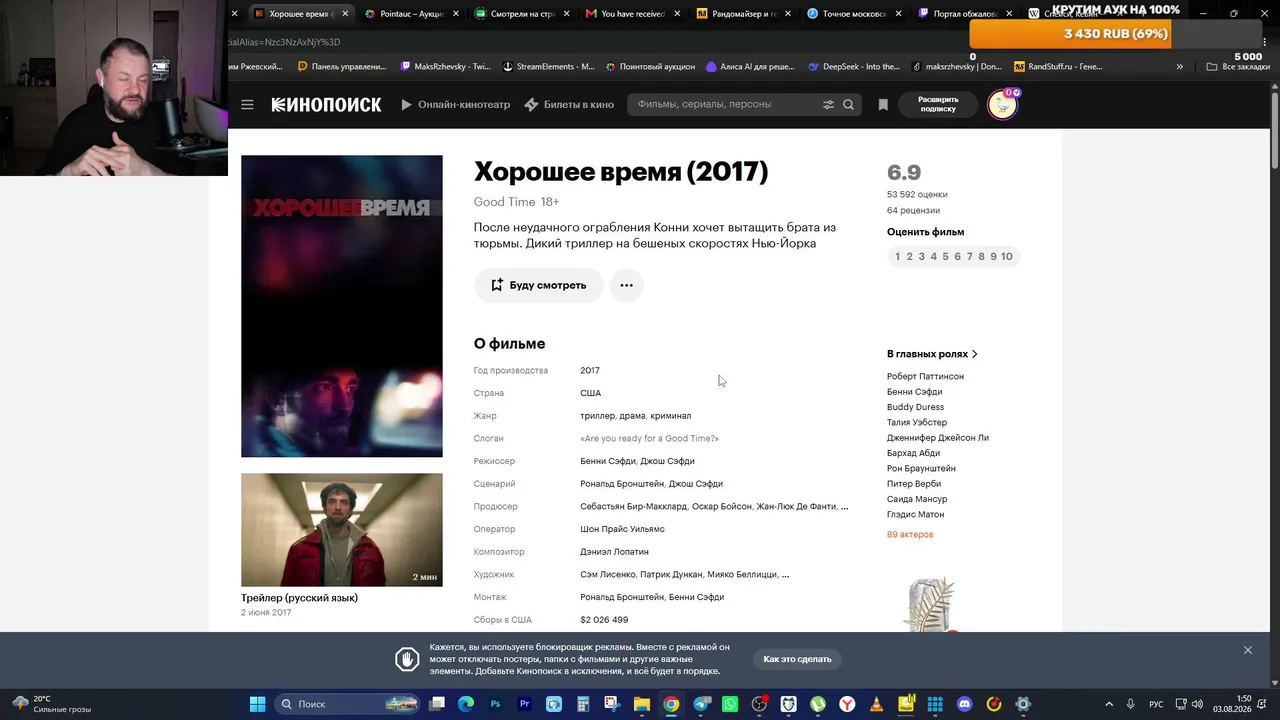Rate the film 7
The height and width of the screenshot is (720, 1280).
969,257
